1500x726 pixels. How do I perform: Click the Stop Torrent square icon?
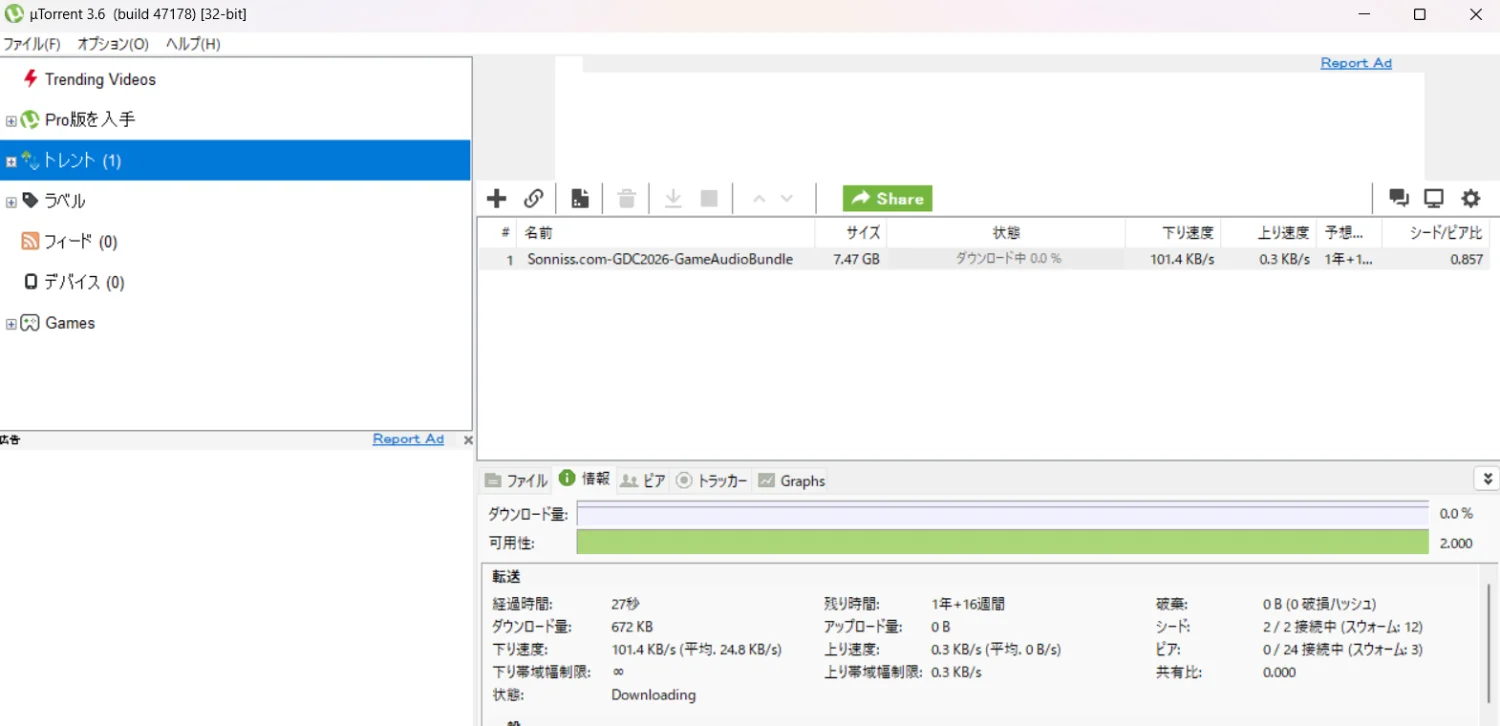(x=709, y=199)
